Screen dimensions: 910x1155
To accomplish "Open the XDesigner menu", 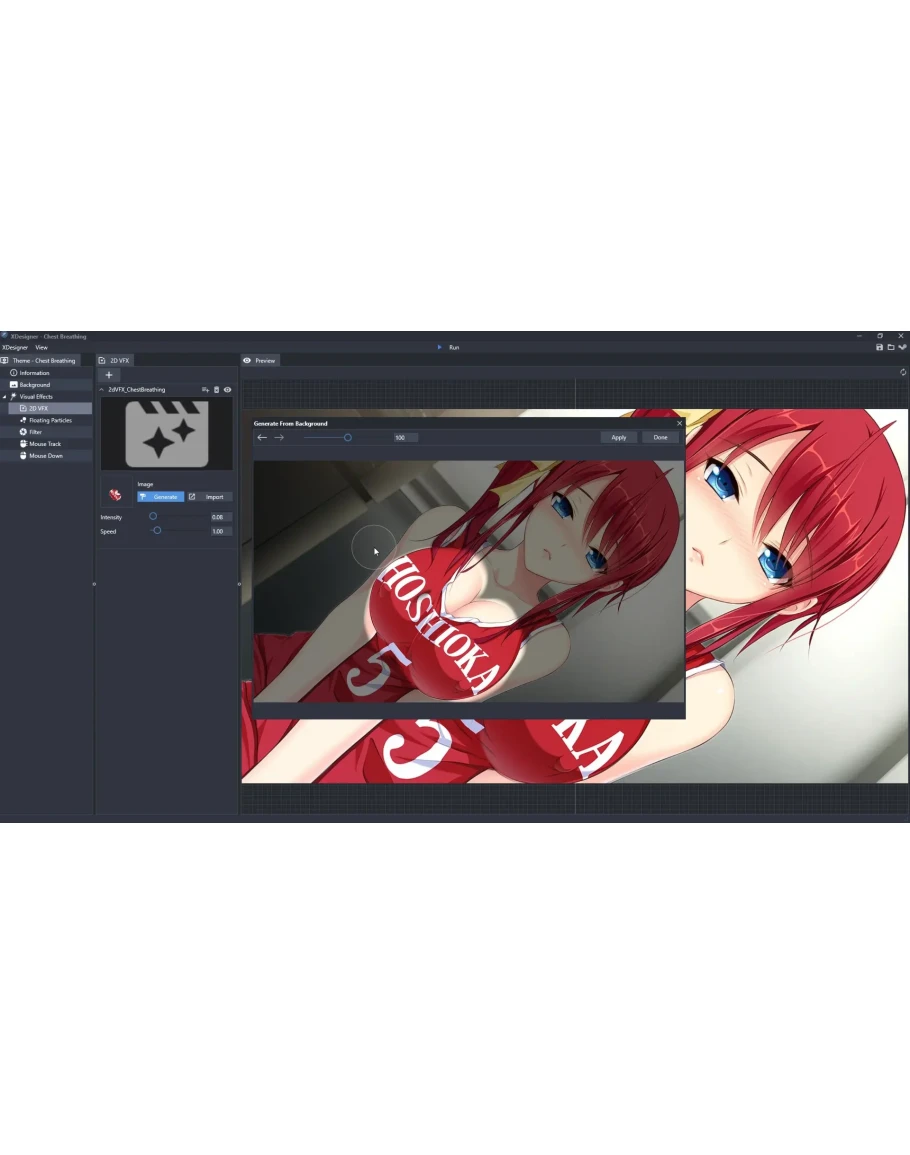I will [15, 347].
